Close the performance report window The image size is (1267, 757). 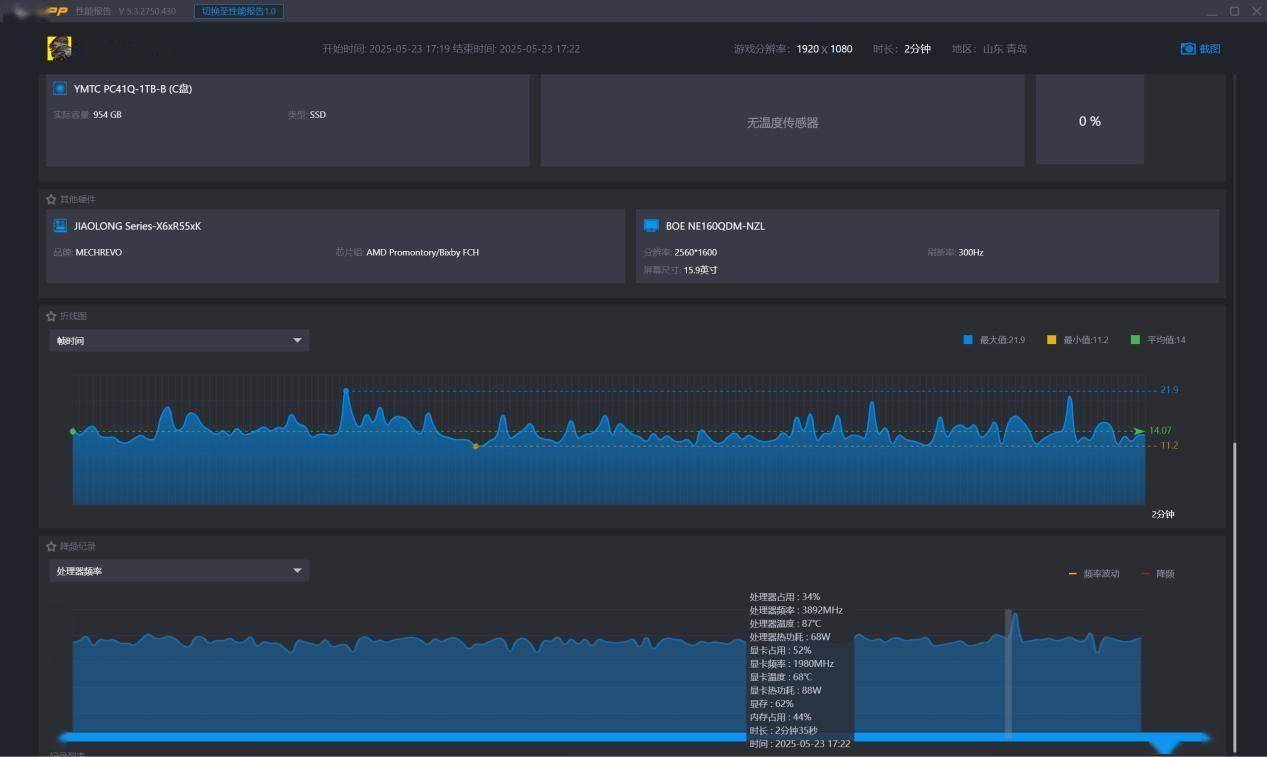click(x=1255, y=11)
